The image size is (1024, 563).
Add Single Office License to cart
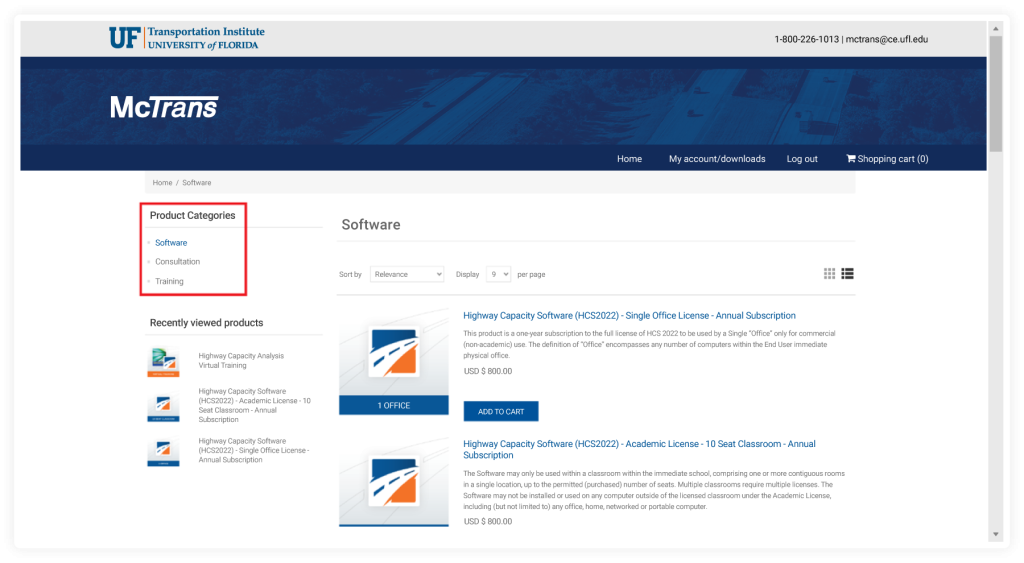click(501, 411)
